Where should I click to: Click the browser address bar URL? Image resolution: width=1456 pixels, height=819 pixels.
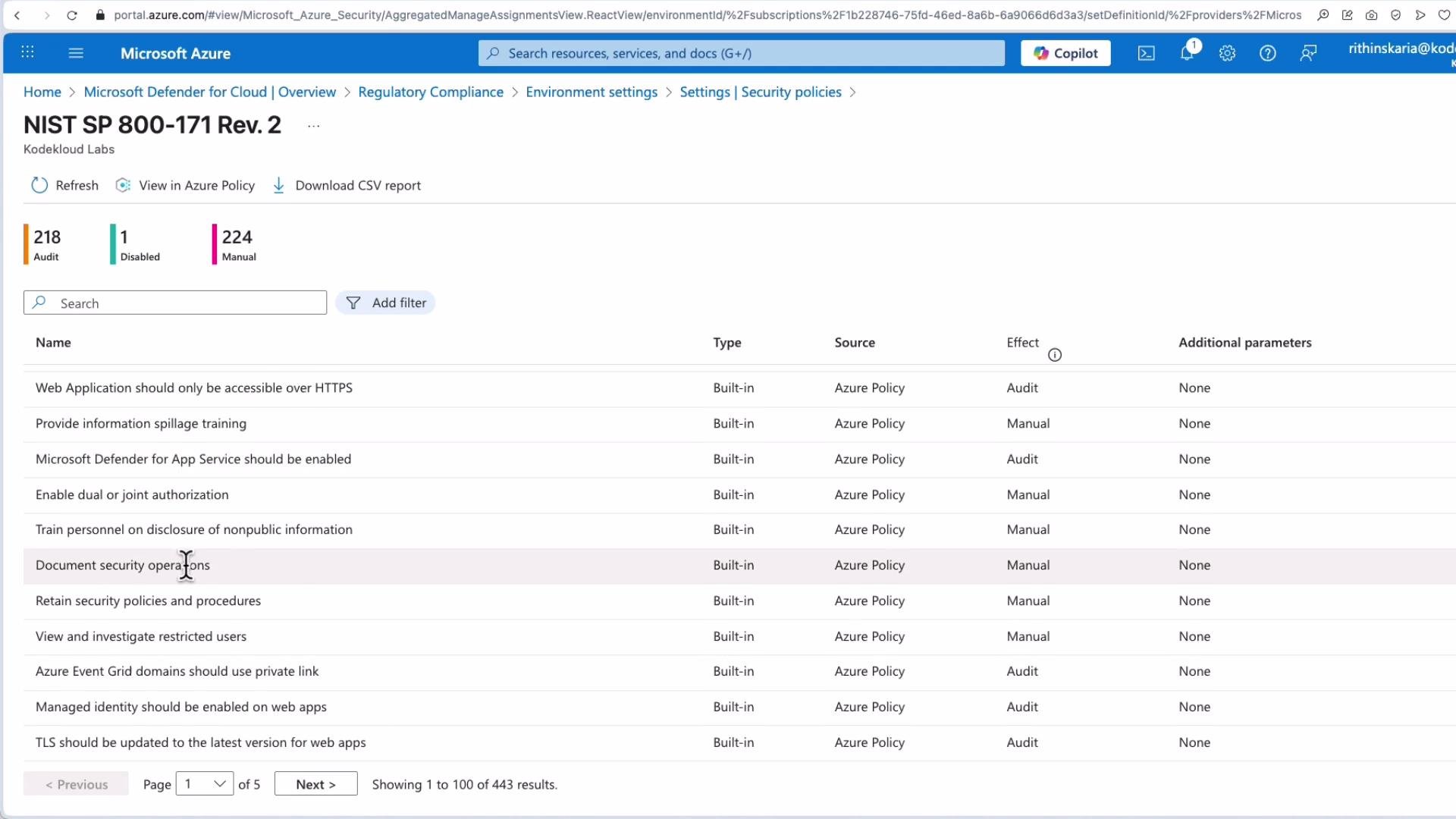(707, 15)
